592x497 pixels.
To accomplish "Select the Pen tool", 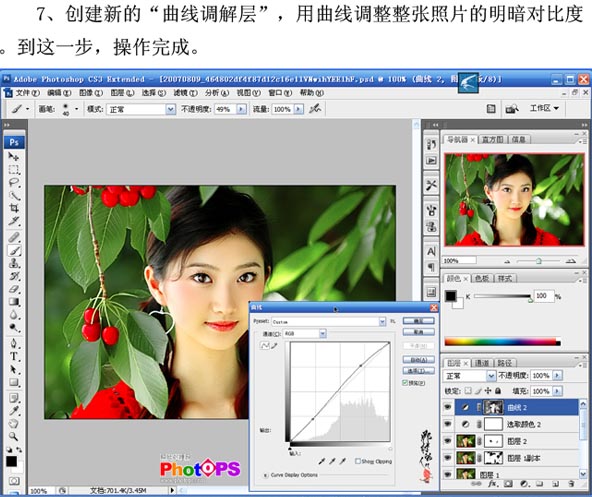I will [14, 343].
